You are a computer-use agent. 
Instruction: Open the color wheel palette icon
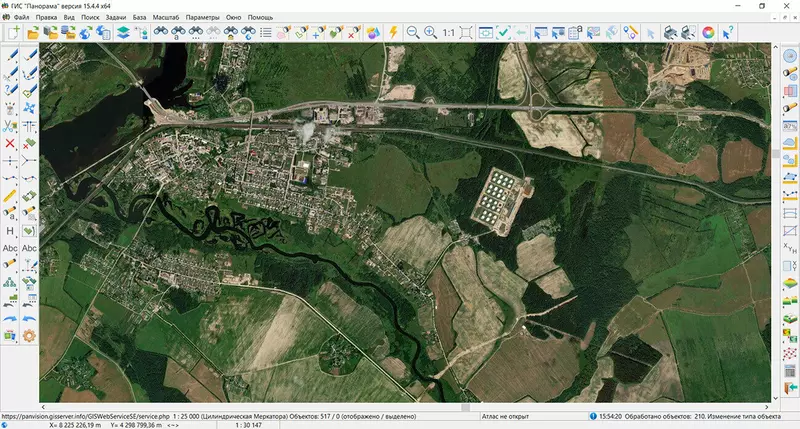[708, 33]
